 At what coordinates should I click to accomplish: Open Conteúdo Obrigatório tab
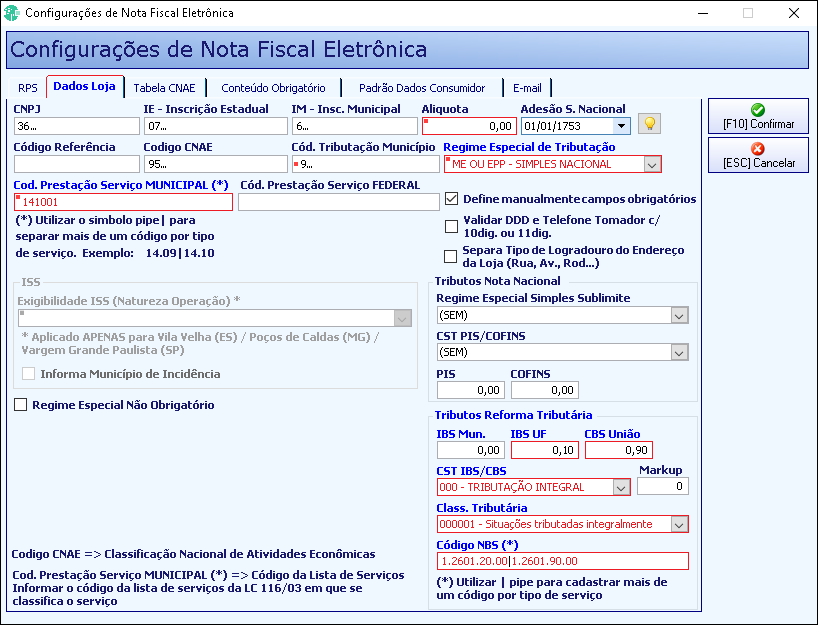[x=273, y=88]
